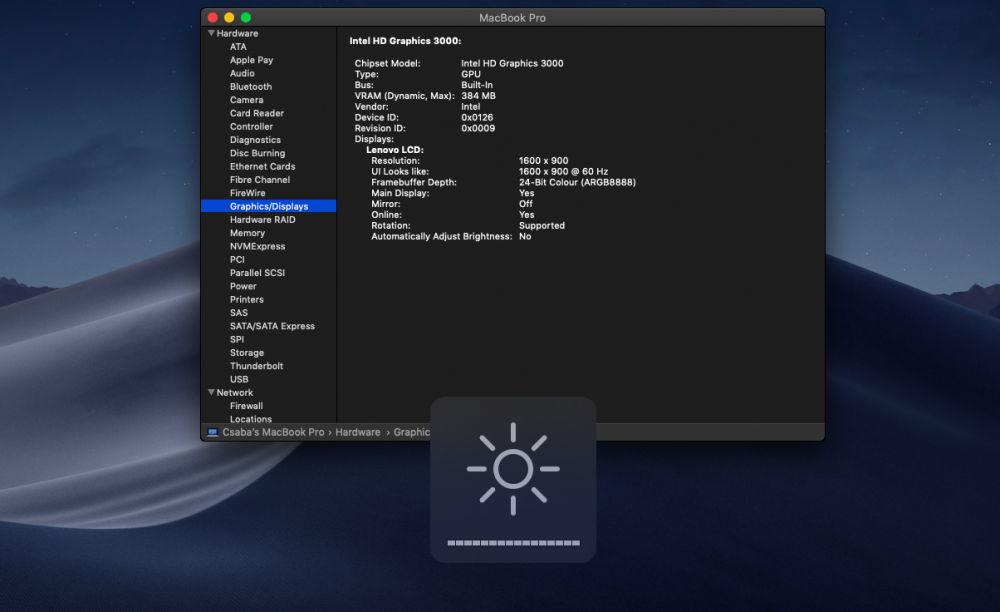Click the Device ID value 0x0126
Screen dimensions: 1000x612
click(x=477, y=117)
